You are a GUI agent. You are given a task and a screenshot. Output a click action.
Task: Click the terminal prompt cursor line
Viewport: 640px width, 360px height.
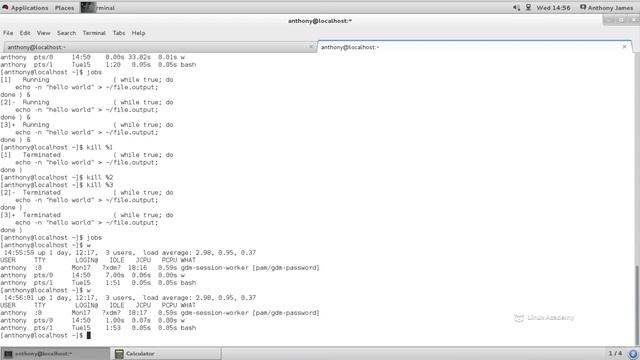46,336
